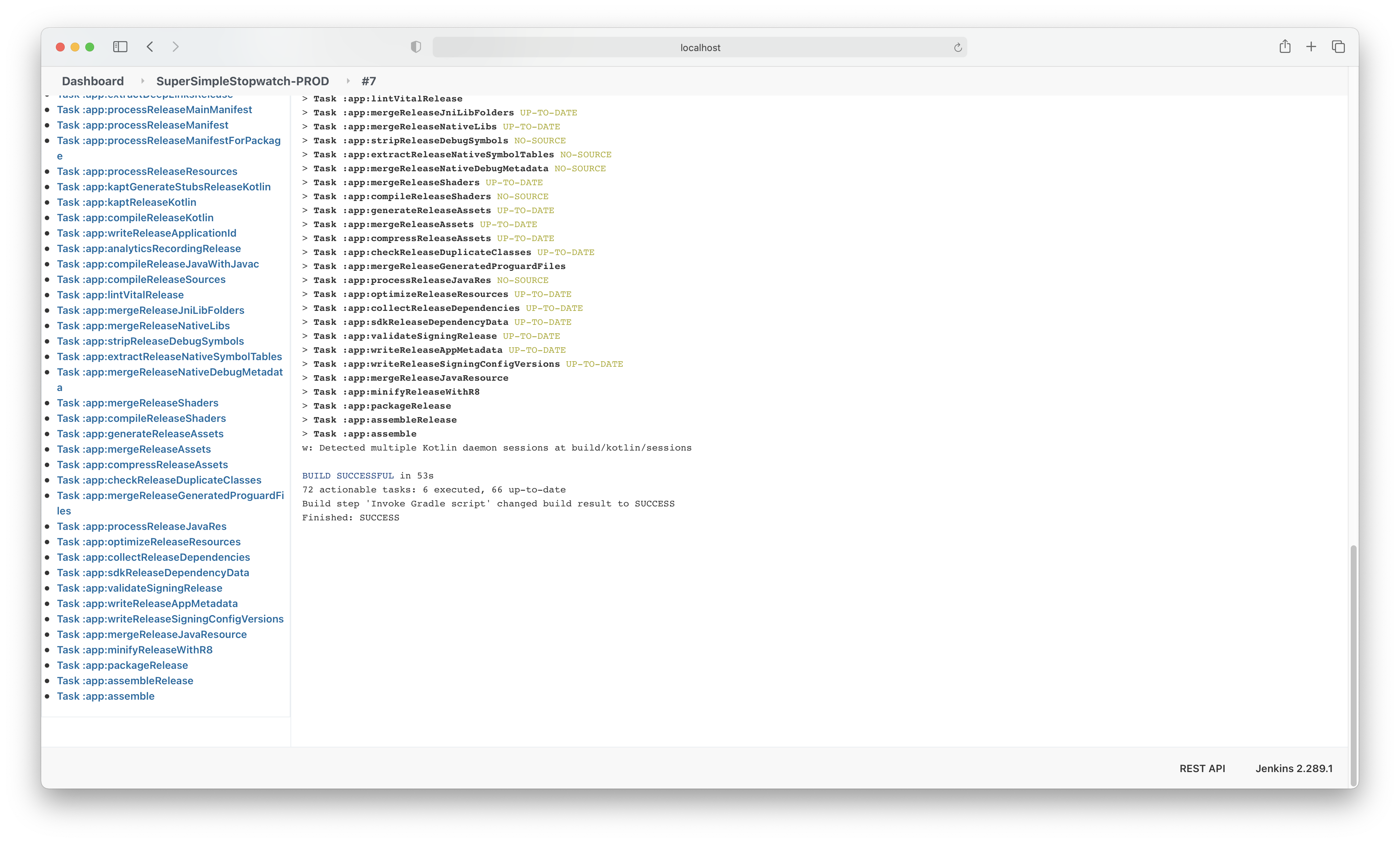Open the privacy shield icon
1400x843 pixels.
pyautogui.click(x=416, y=47)
